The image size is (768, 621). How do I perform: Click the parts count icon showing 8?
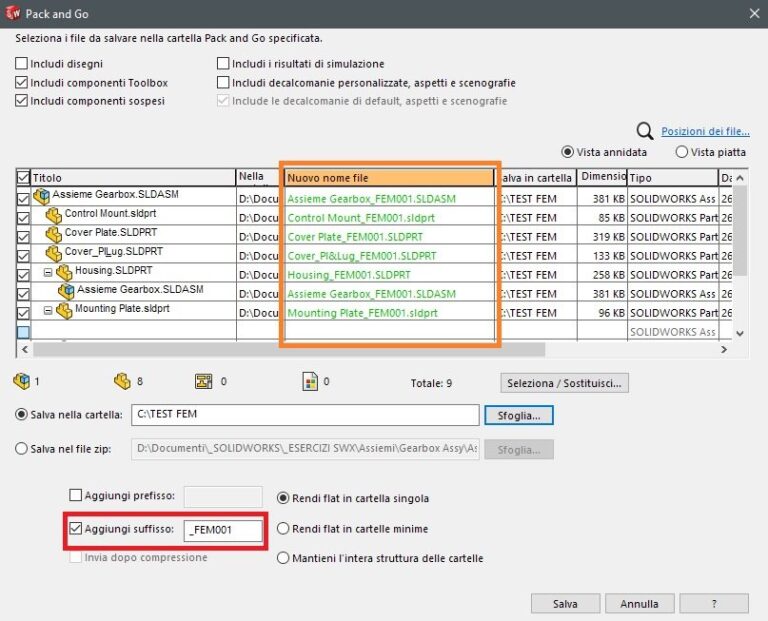(x=122, y=381)
